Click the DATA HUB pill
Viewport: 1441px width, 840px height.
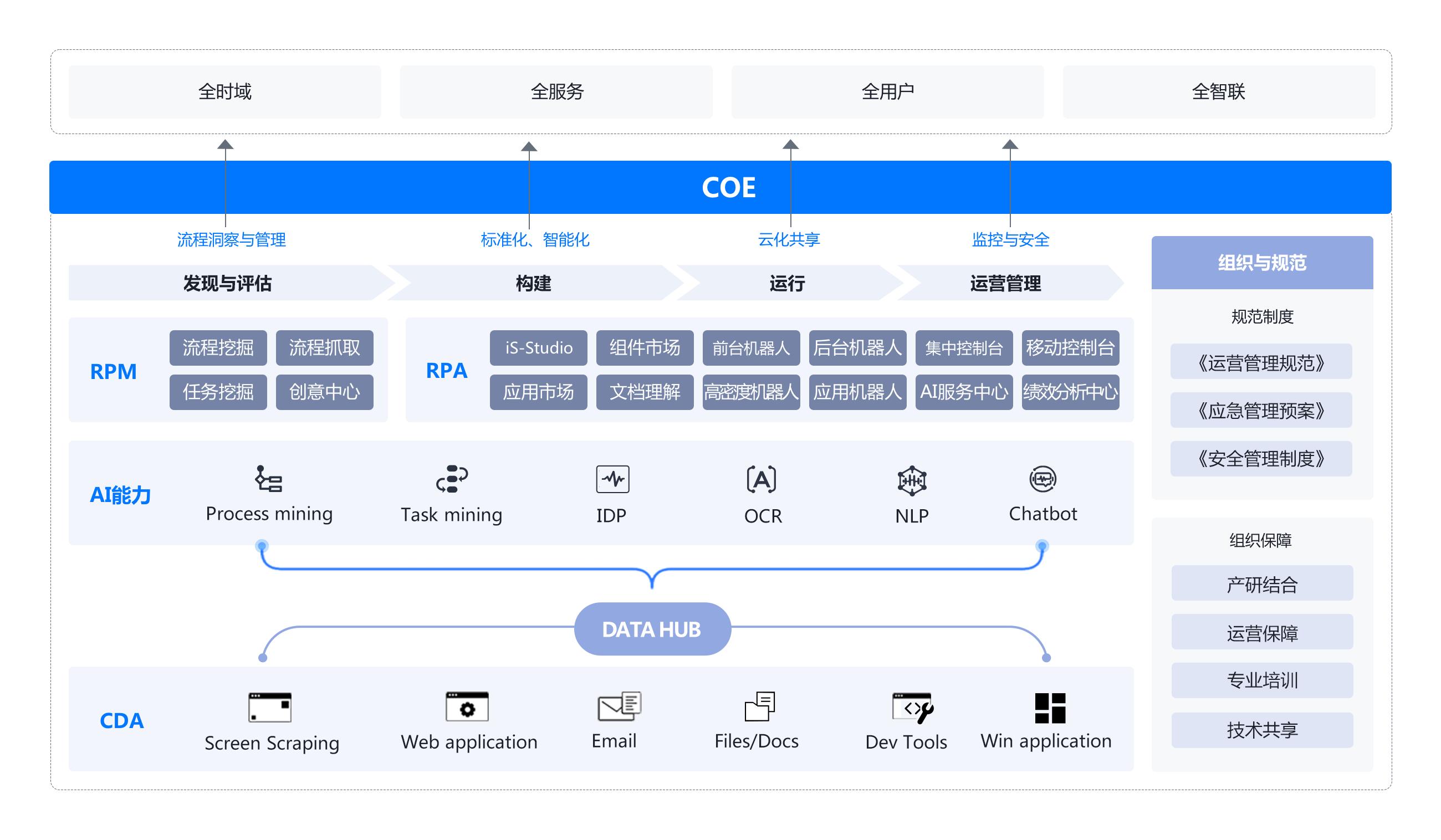tap(652, 629)
